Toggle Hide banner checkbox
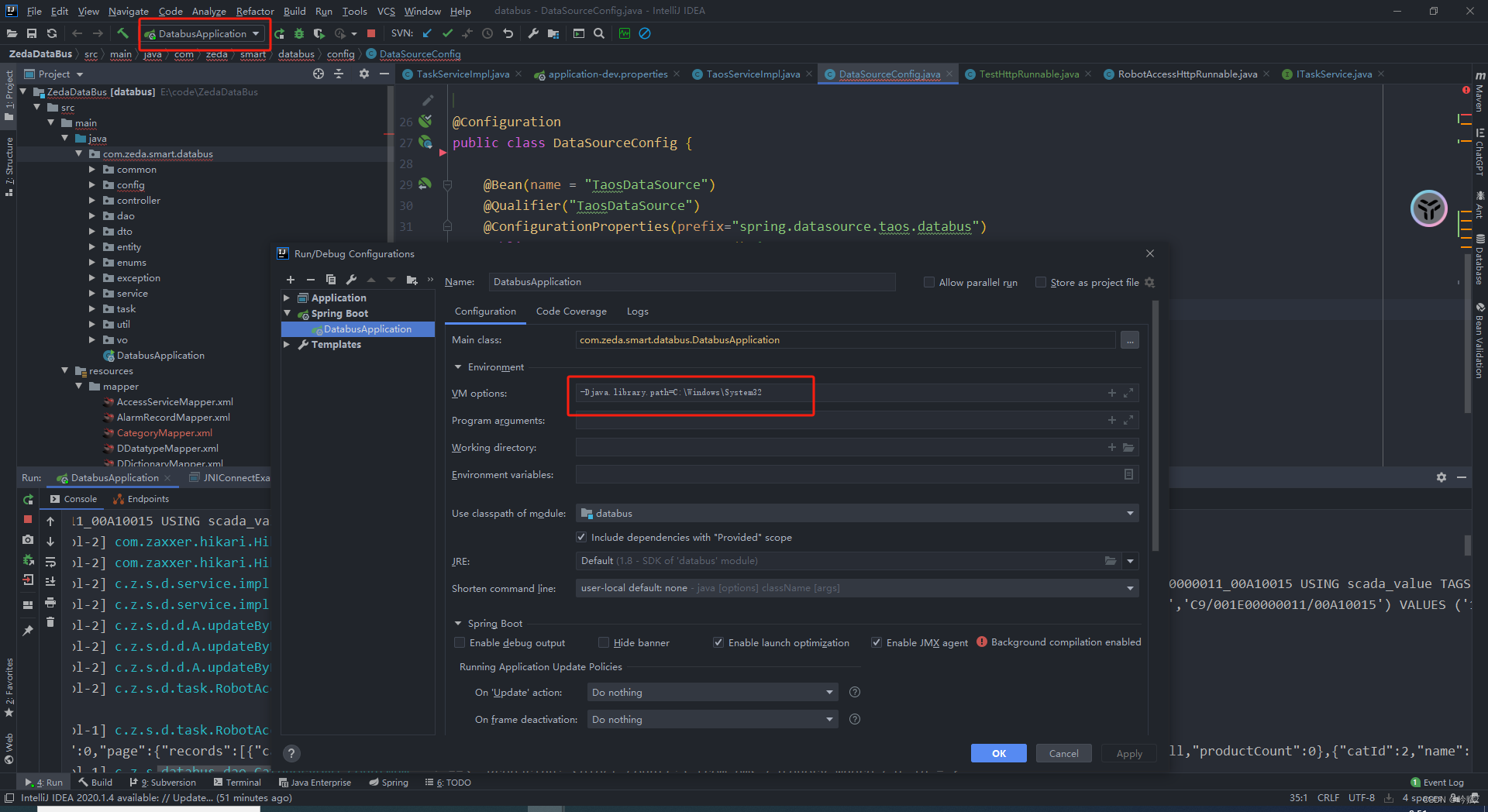 click(604, 642)
